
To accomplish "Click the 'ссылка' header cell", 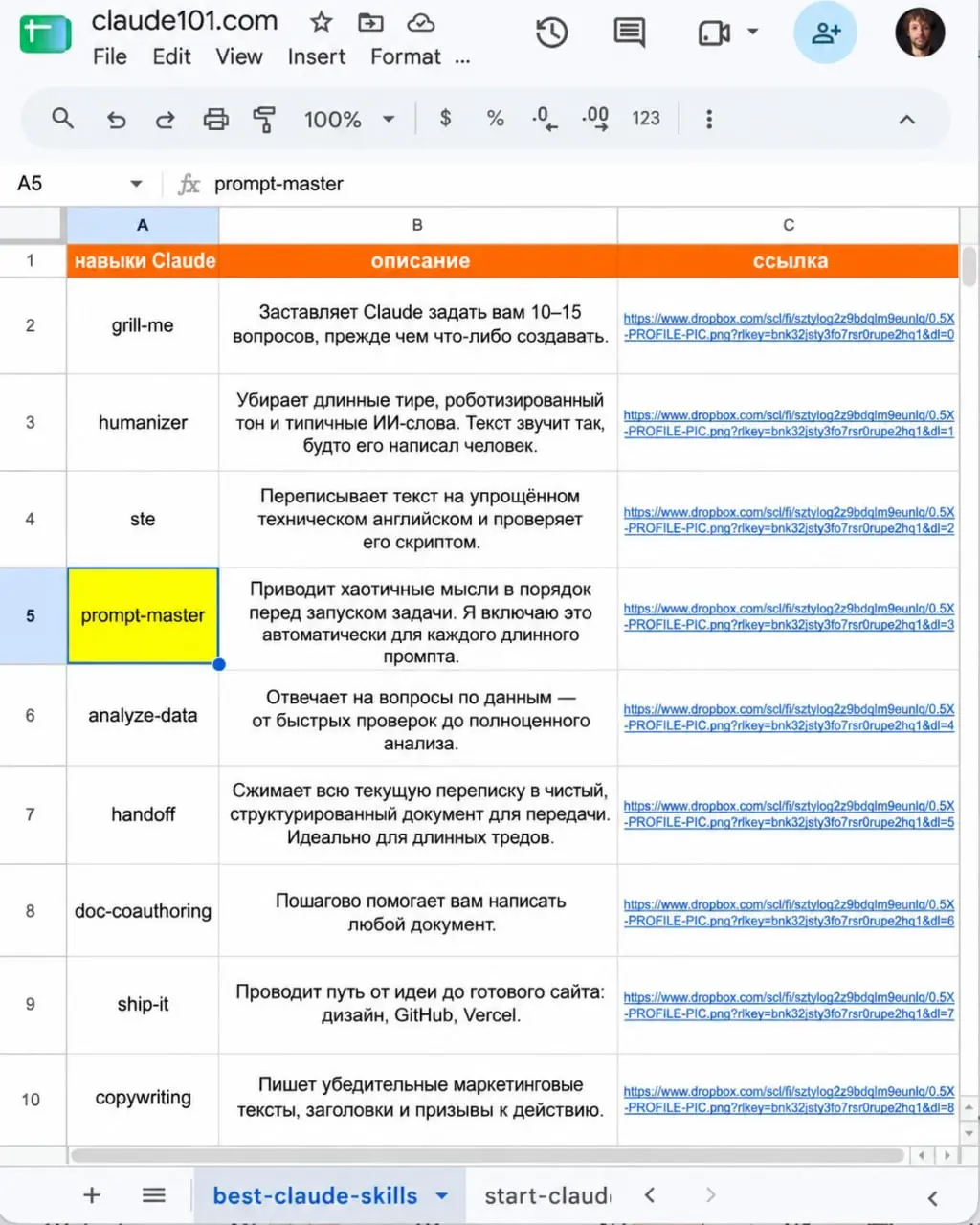I will click(789, 260).
